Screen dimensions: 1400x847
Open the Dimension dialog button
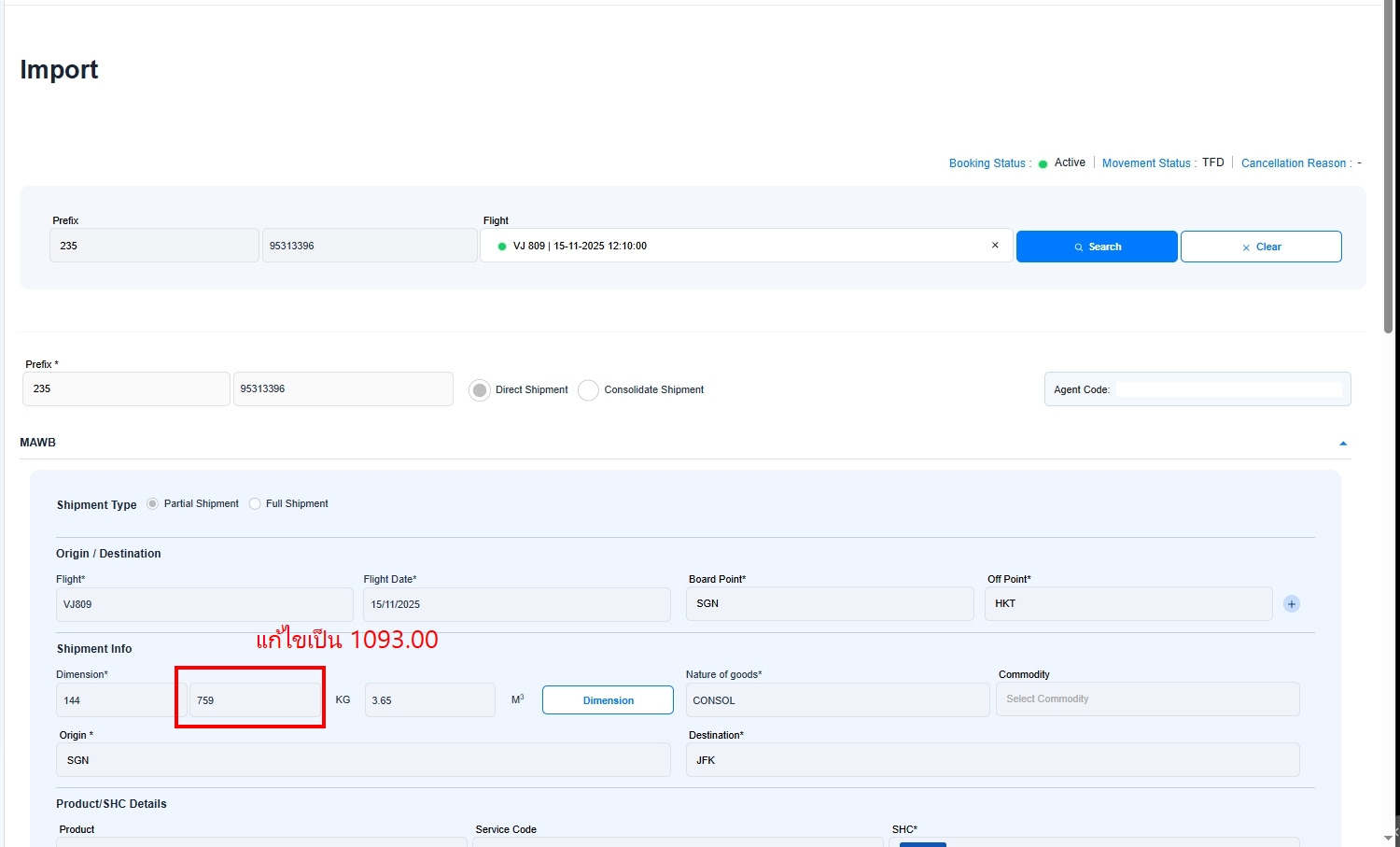tap(608, 700)
